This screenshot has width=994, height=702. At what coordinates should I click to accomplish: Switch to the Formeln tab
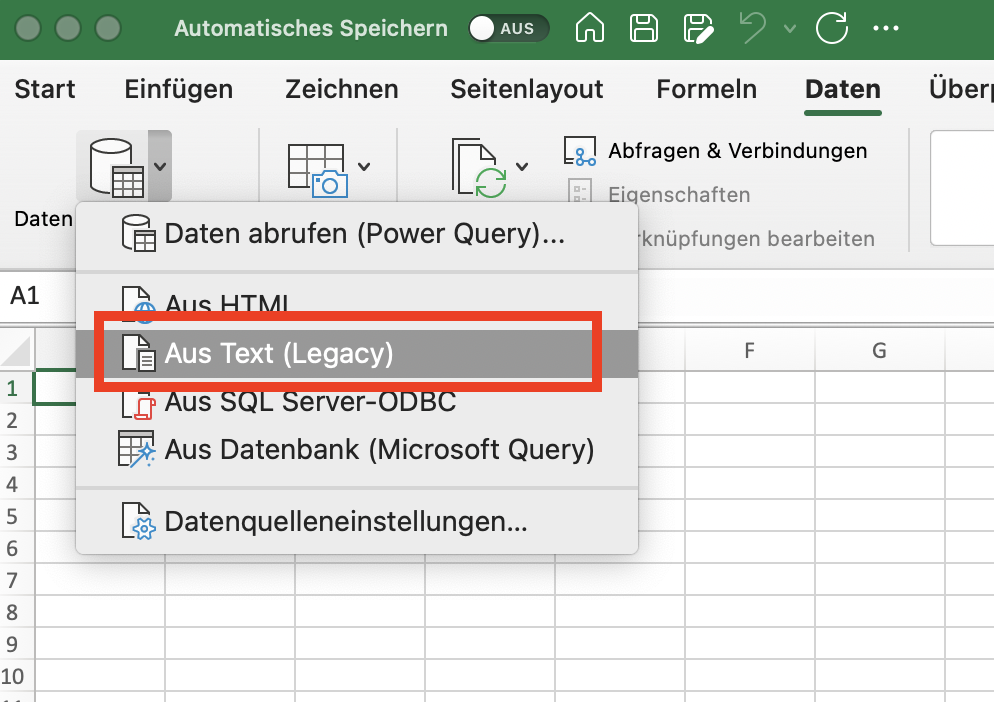pyautogui.click(x=706, y=89)
